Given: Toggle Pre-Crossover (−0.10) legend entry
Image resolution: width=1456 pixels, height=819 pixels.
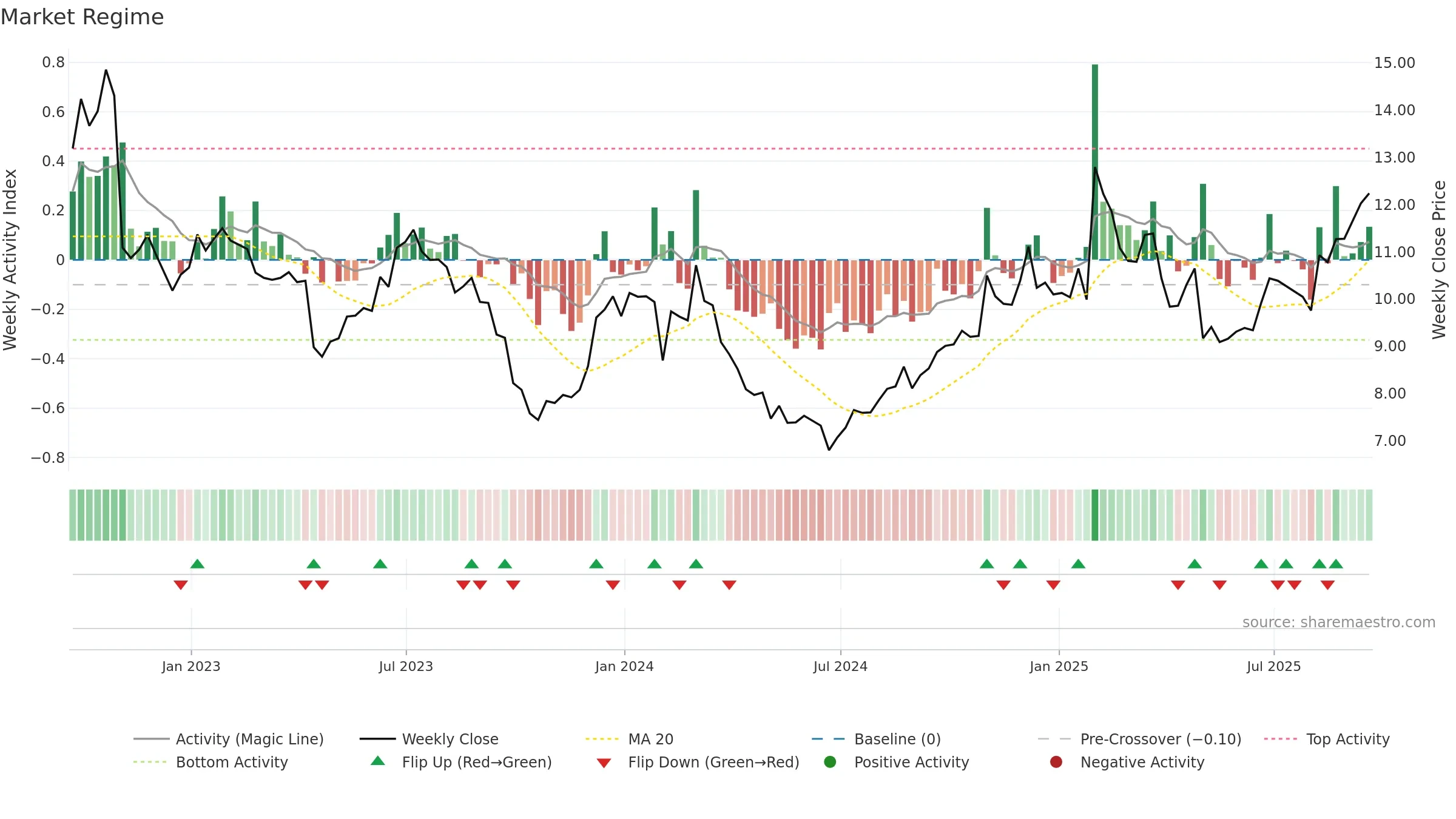Looking at the screenshot, I should click(1139, 739).
